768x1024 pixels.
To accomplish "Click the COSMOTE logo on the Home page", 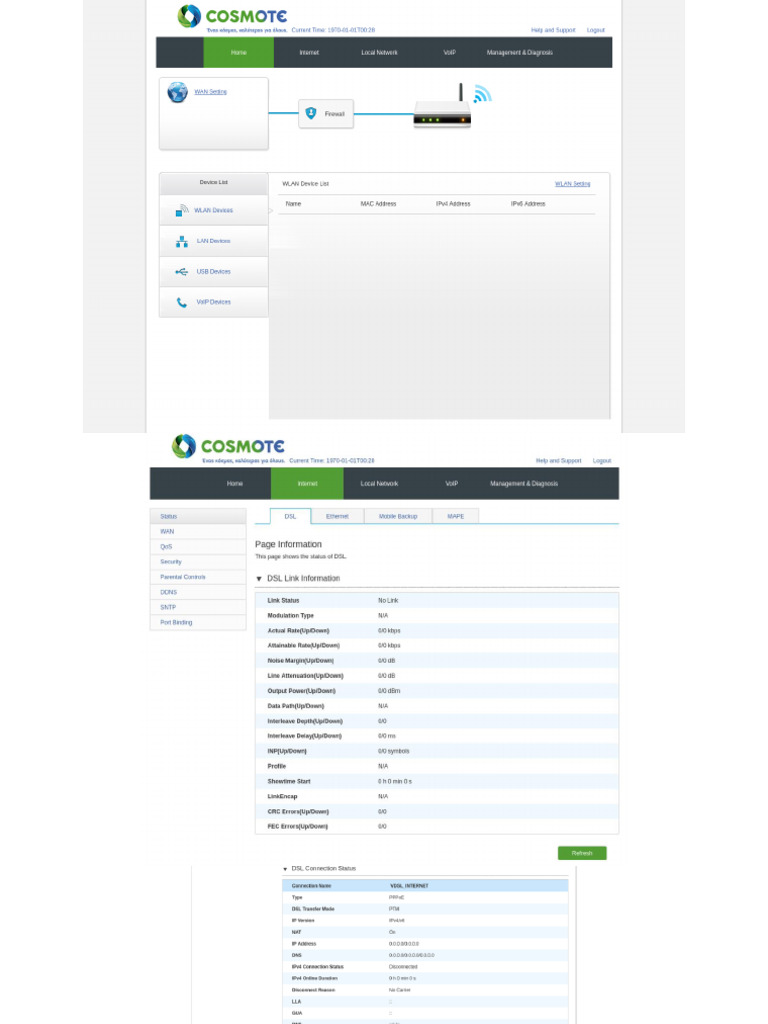I will pyautogui.click(x=232, y=16).
